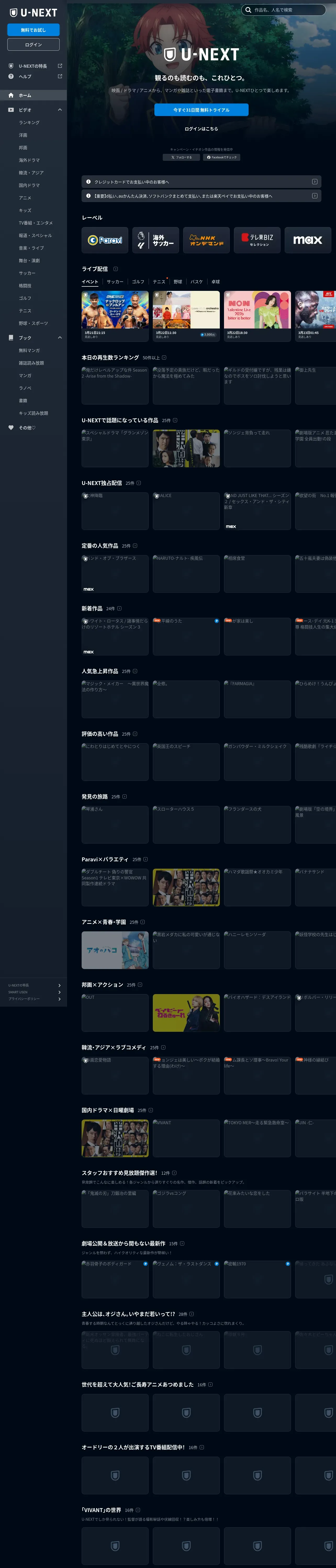Image resolution: width=336 pixels, height=1568 pixels.
Task: Open ラノベ in the book menu
Action: (x=25, y=388)
